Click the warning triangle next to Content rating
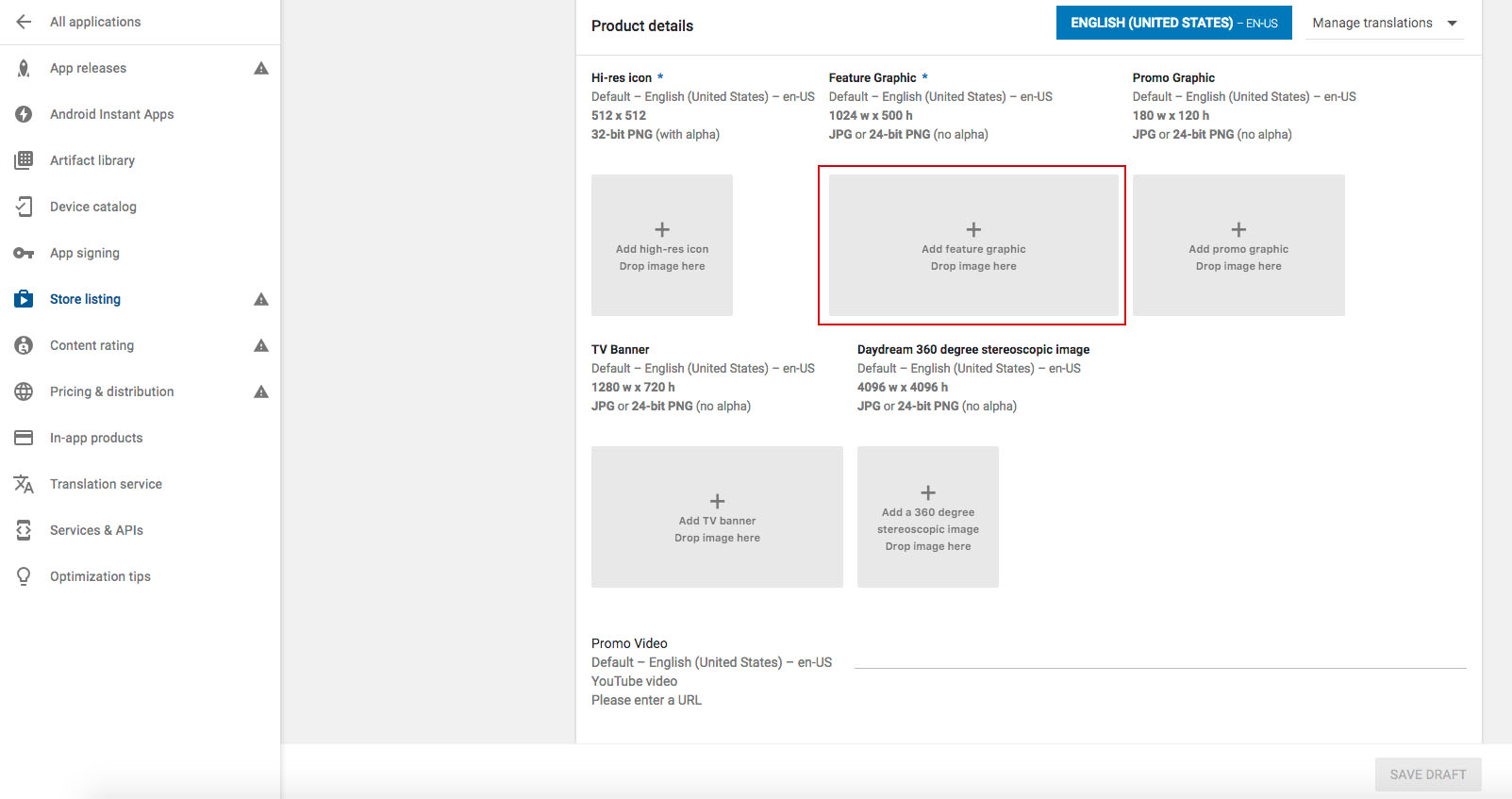 point(261,345)
